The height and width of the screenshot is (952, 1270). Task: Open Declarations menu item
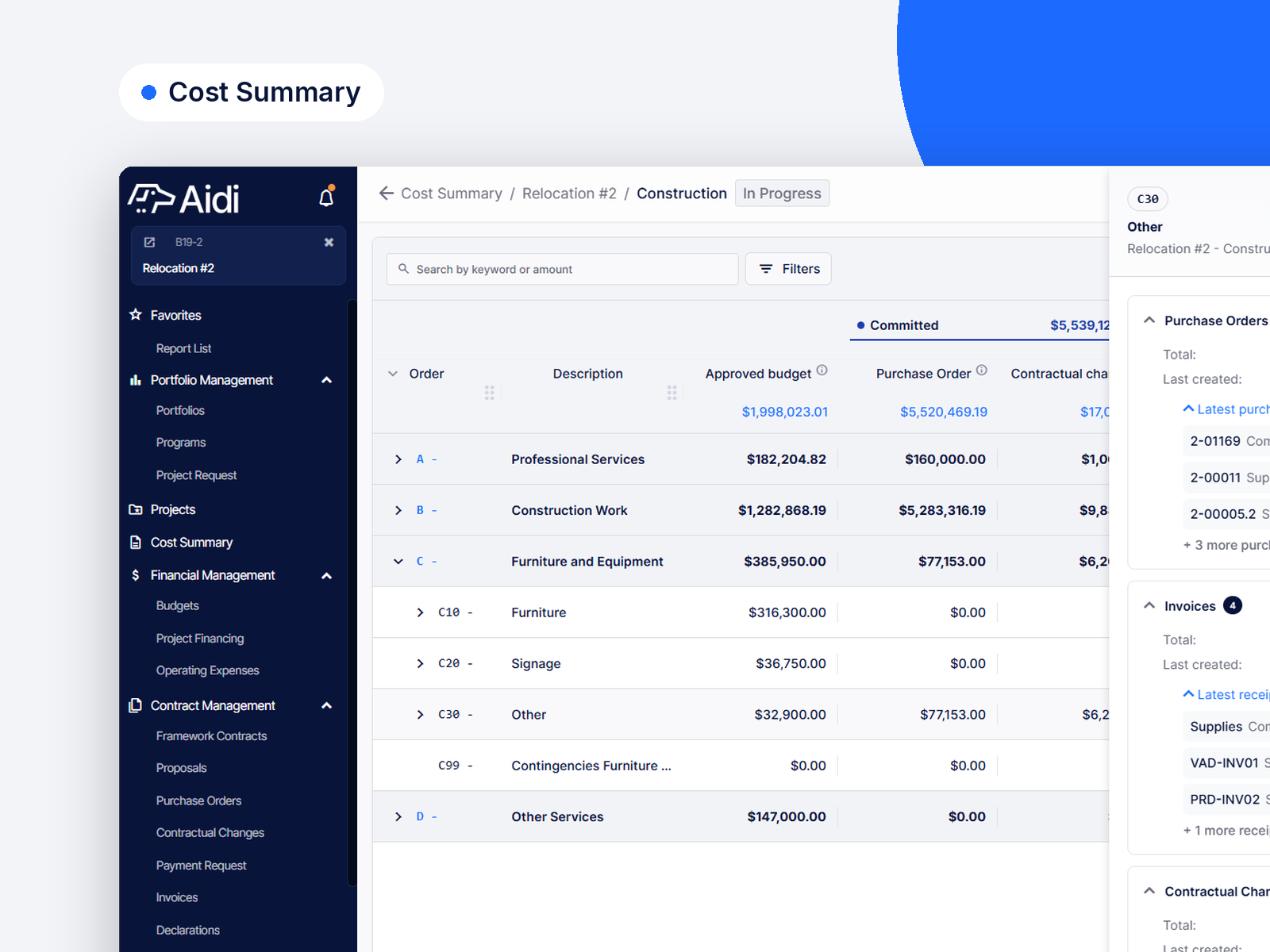point(187,930)
